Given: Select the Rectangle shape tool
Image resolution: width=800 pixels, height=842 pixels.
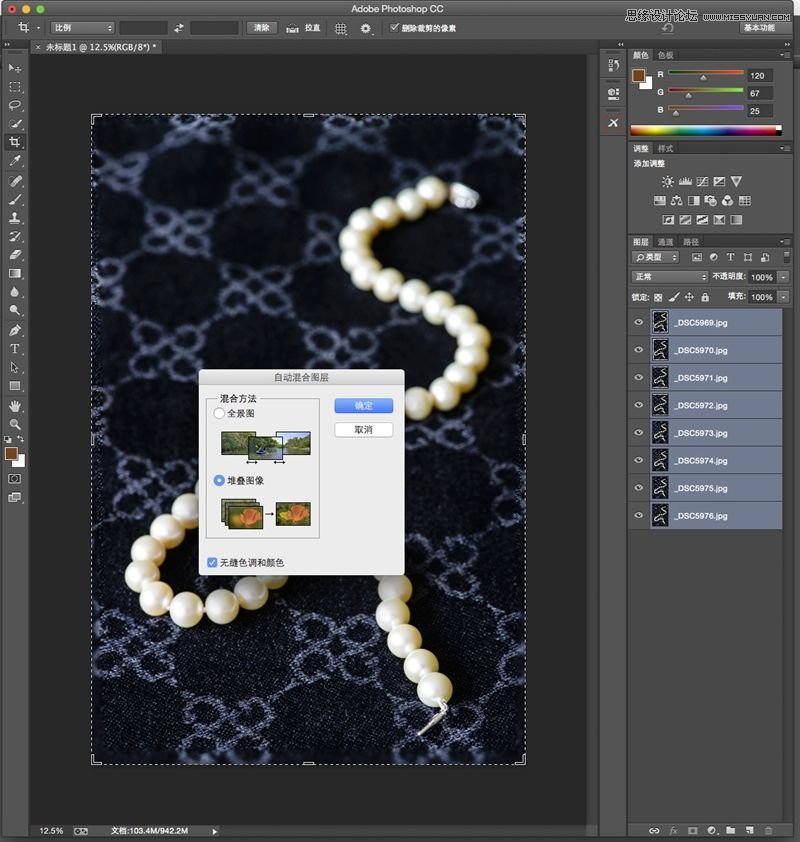Looking at the screenshot, I should (14, 386).
